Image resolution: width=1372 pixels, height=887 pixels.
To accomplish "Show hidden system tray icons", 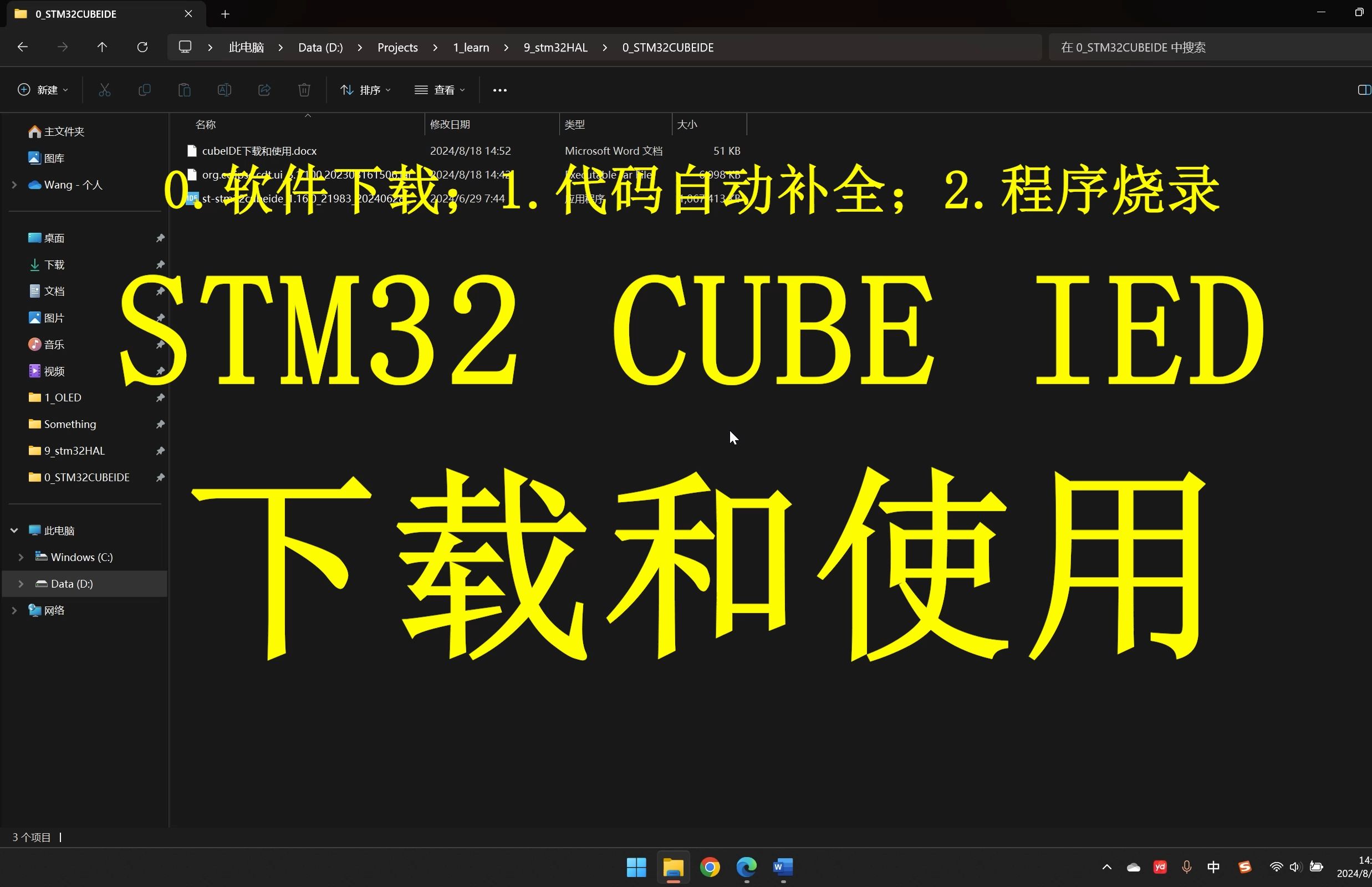I will [x=1106, y=867].
